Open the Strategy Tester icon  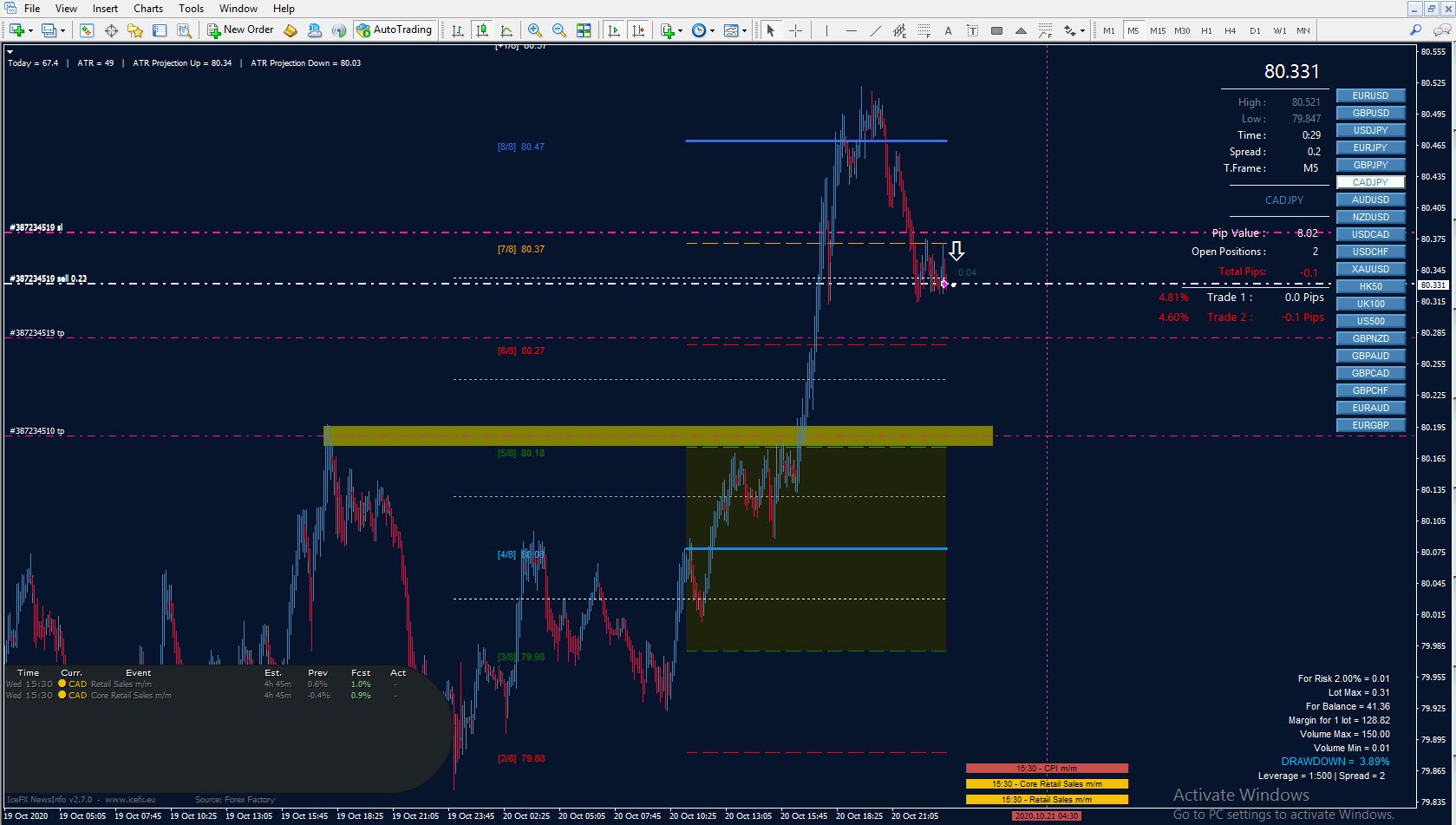(x=184, y=30)
